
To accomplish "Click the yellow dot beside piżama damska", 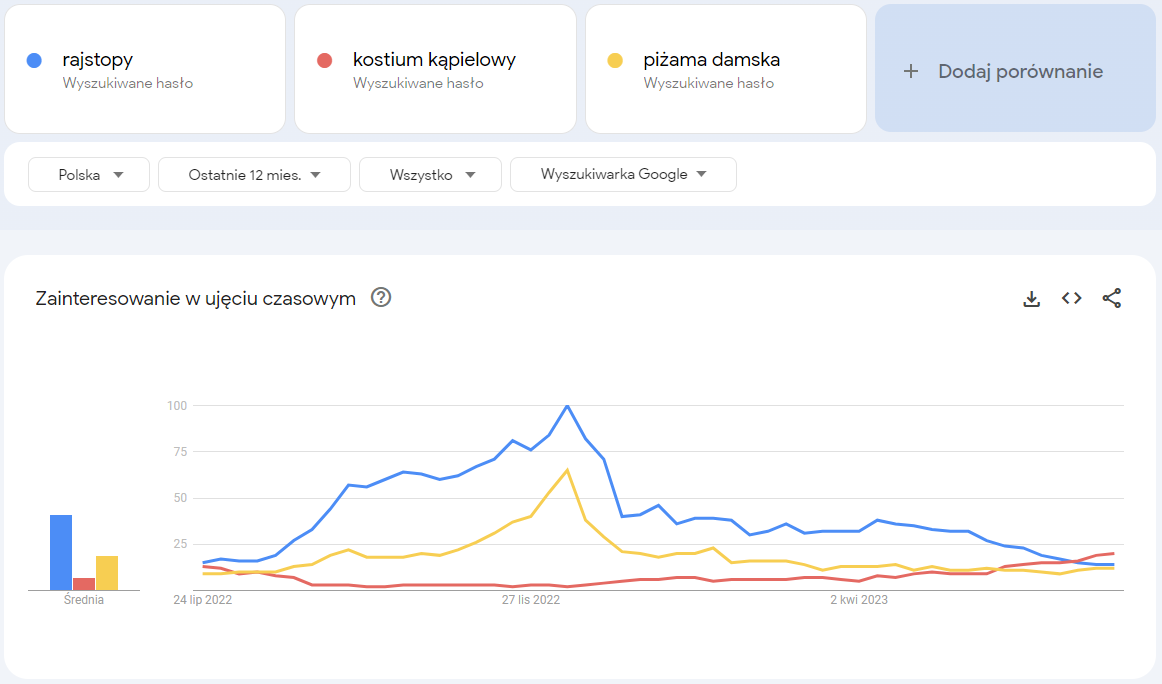I will 615,60.
